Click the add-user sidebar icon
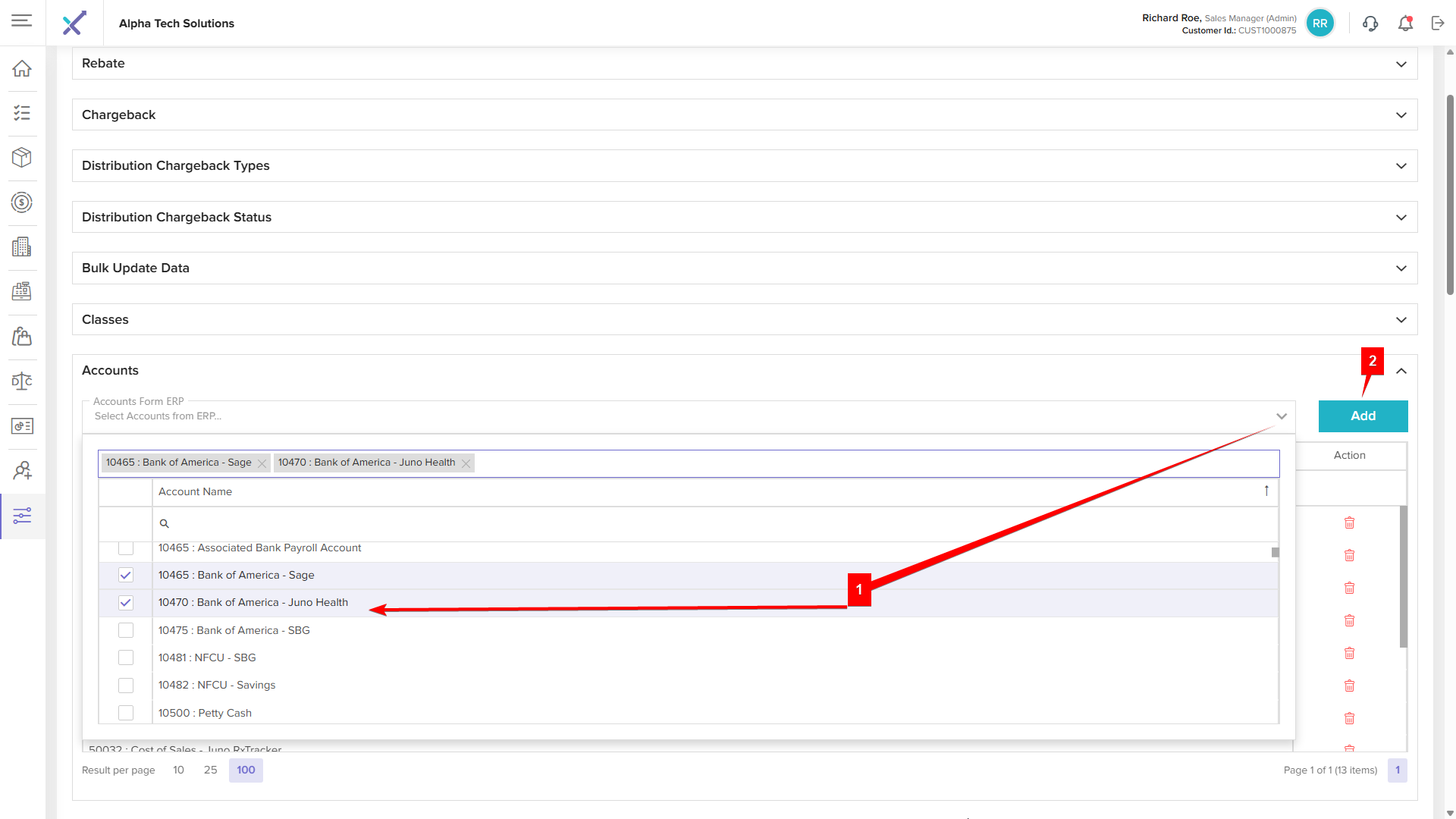This screenshot has width=1456, height=819. 22,471
